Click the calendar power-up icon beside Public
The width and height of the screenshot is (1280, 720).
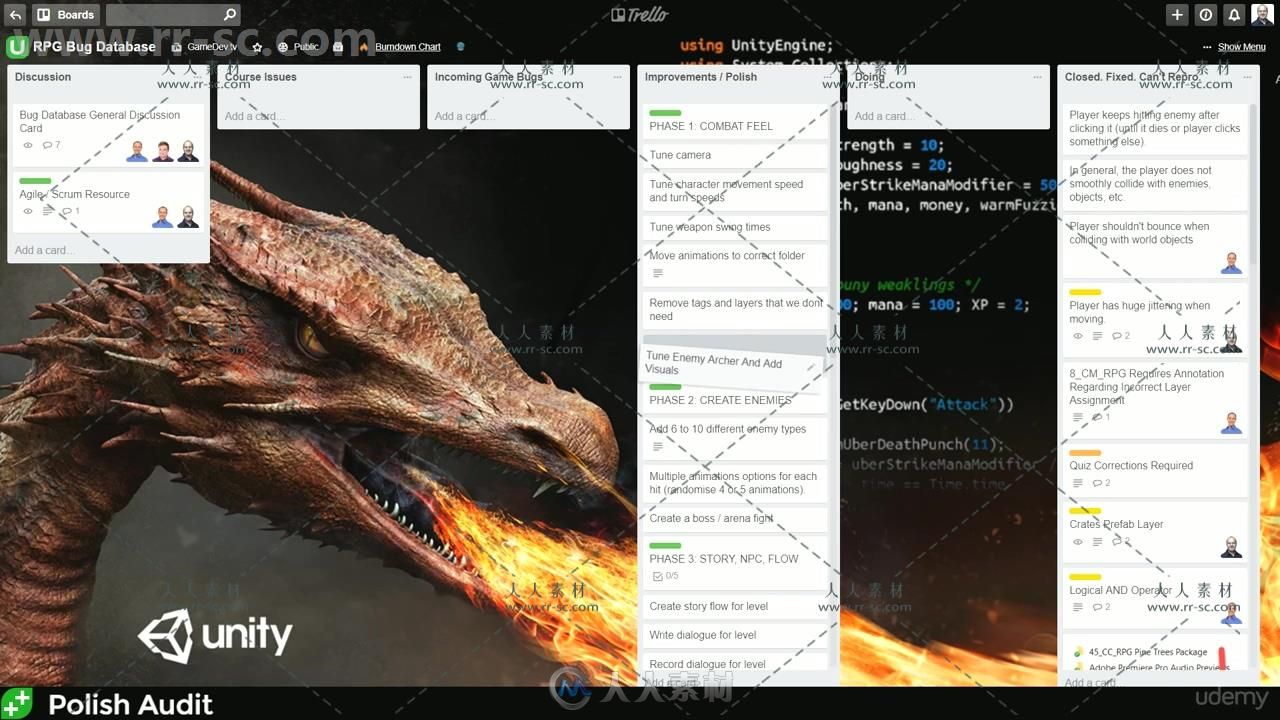click(x=339, y=47)
